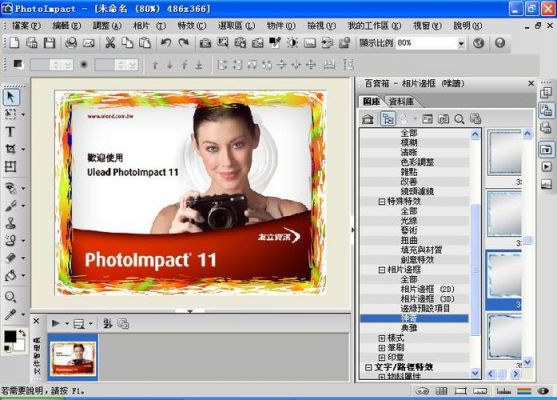Open the 特效(C) menu
557x400 pixels.
[191, 26]
